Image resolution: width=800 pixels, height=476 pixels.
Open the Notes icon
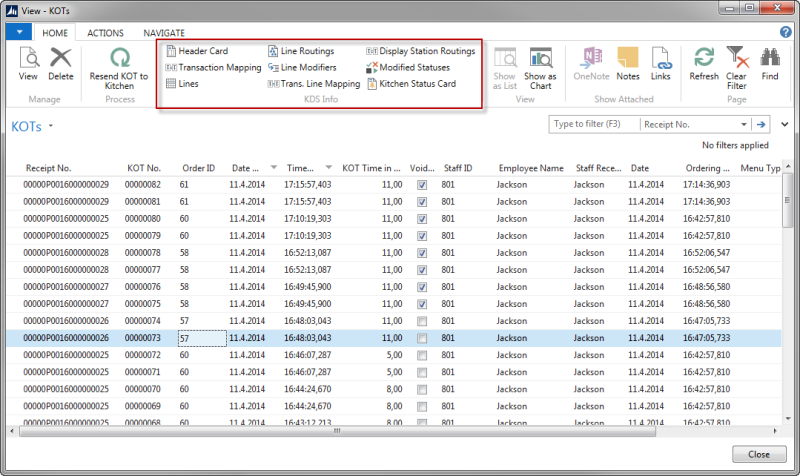(x=628, y=62)
